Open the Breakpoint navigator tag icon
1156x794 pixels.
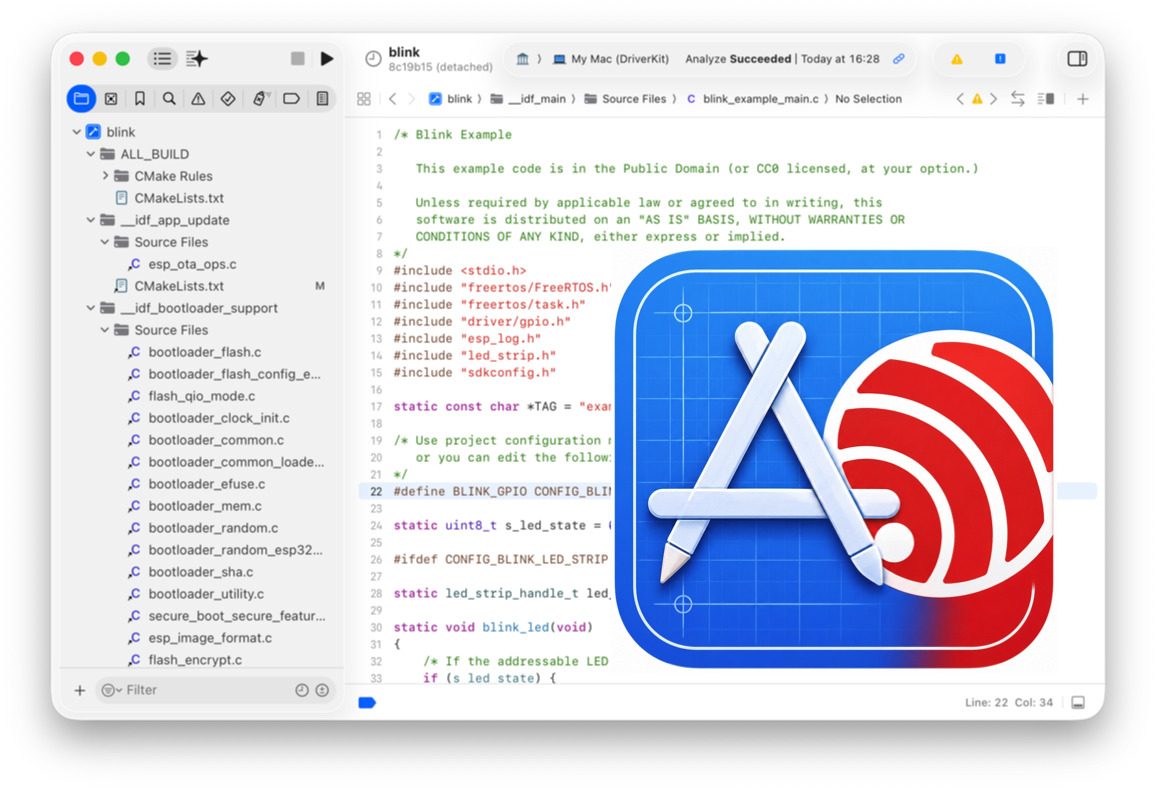click(x=291, y=99)
